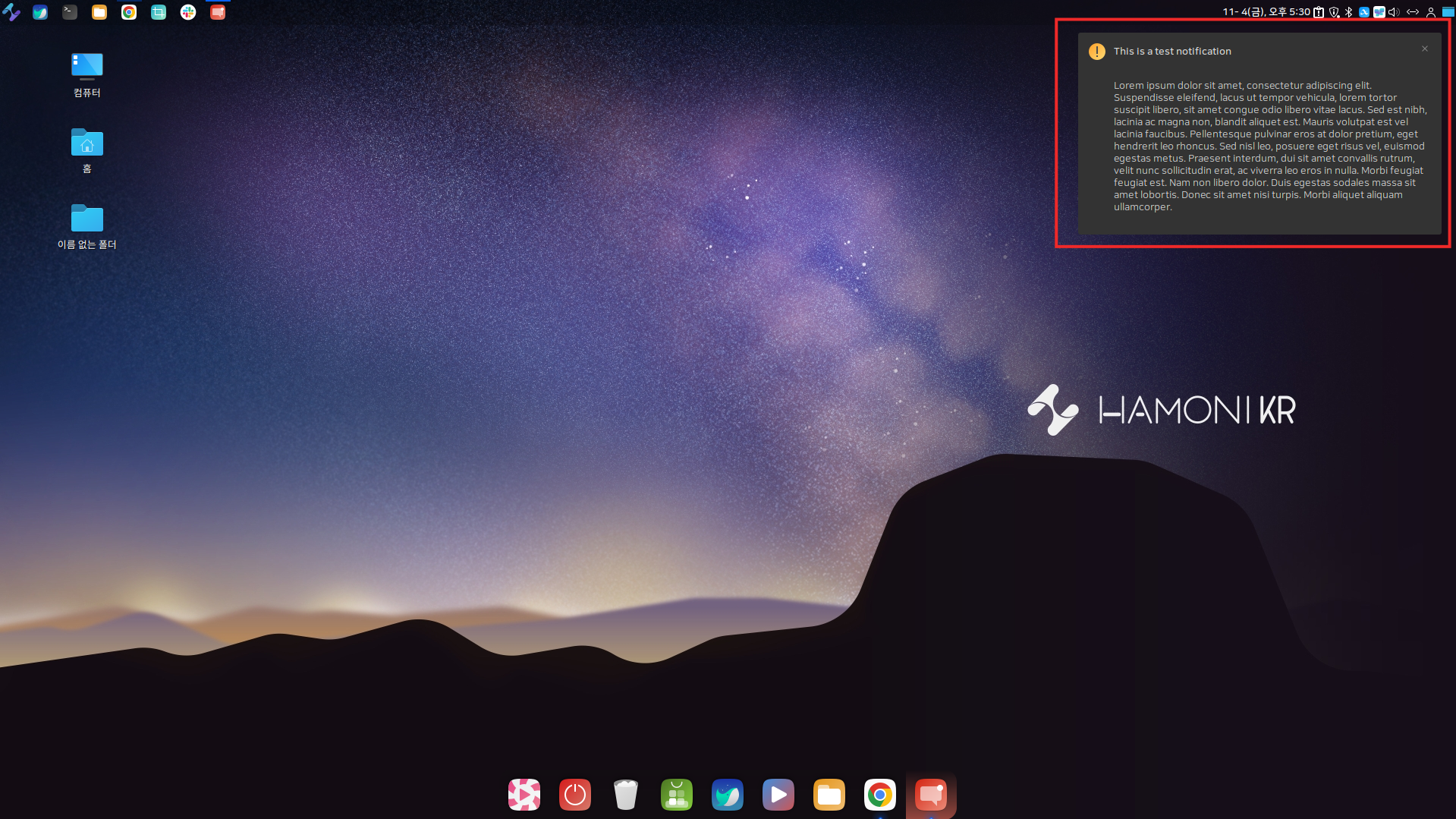
Task: Select the 컴퓨터 desktop icon
Action: (87, 67)
